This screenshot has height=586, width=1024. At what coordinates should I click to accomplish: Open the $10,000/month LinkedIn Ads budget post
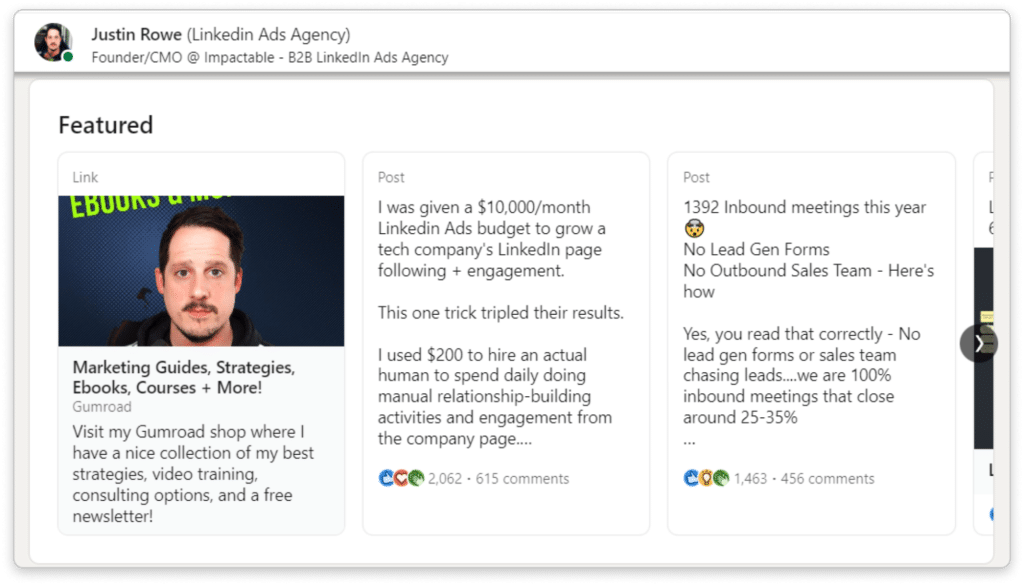500,323
